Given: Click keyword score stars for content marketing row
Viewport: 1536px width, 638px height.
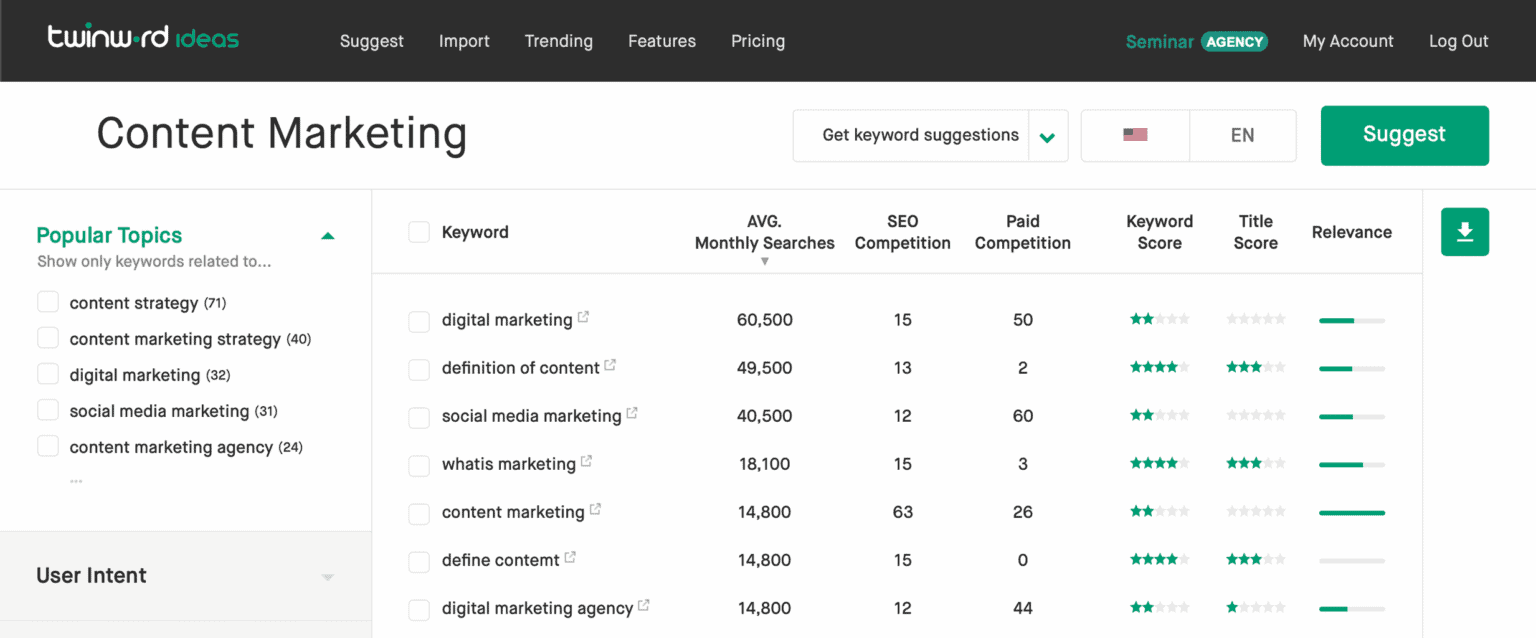Looking at the screenshot, I should pos(1159,512).
